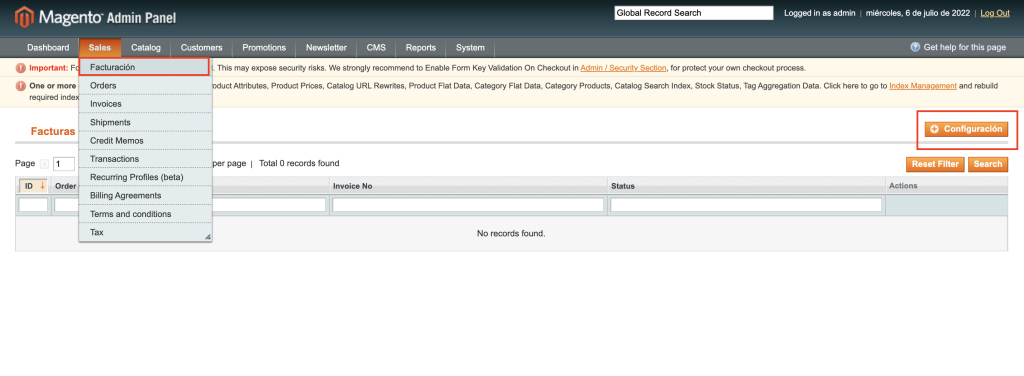Open the Promotions menu

[264, 48]
